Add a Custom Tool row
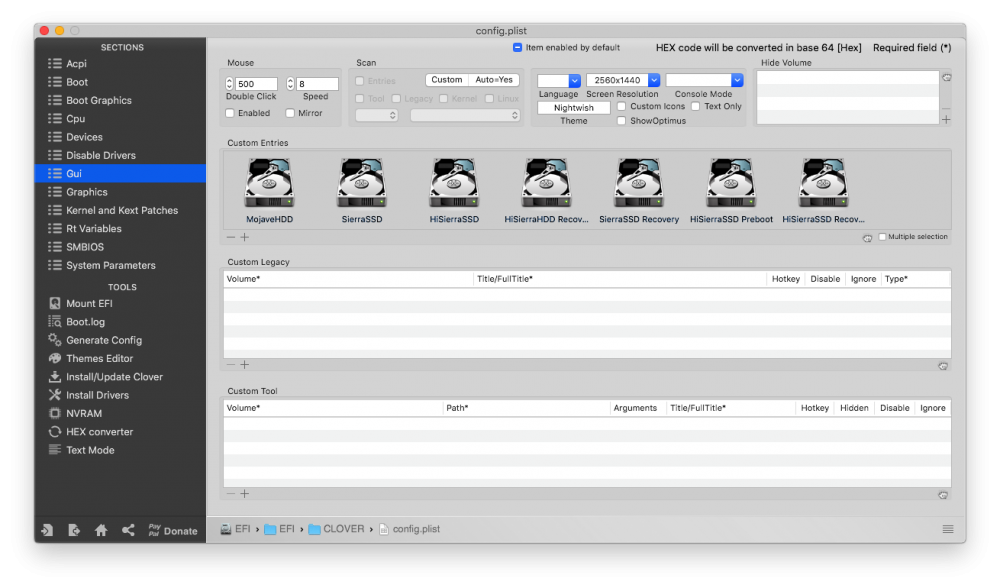 [245, 494]
